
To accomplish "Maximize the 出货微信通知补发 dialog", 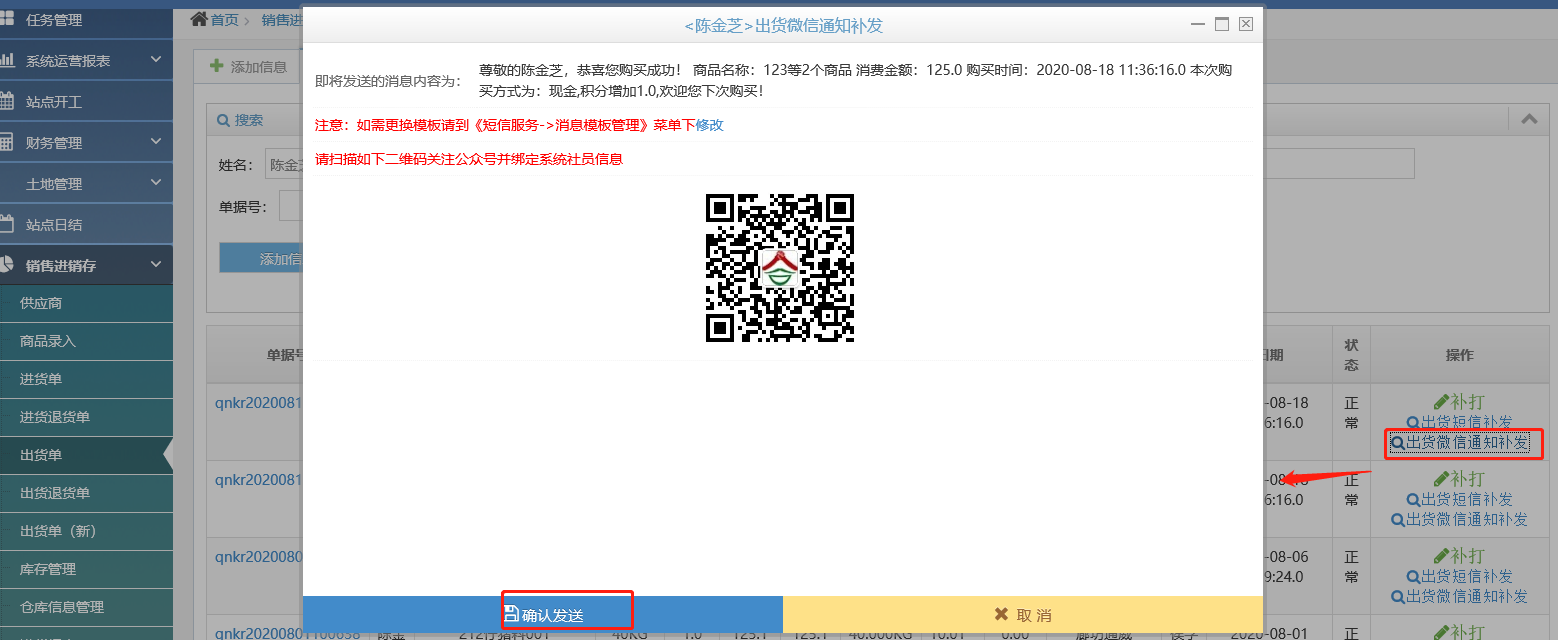I will 1221,24.
